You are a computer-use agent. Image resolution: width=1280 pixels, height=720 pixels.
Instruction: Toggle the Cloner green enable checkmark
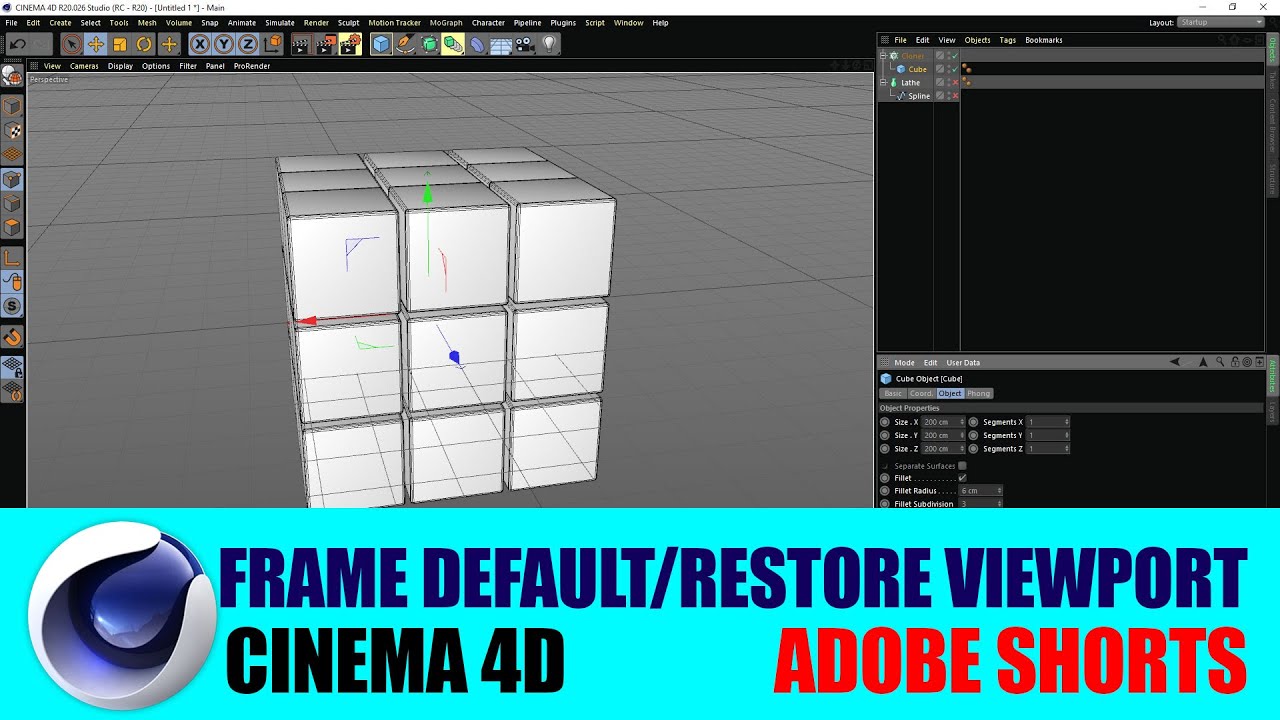955,56
